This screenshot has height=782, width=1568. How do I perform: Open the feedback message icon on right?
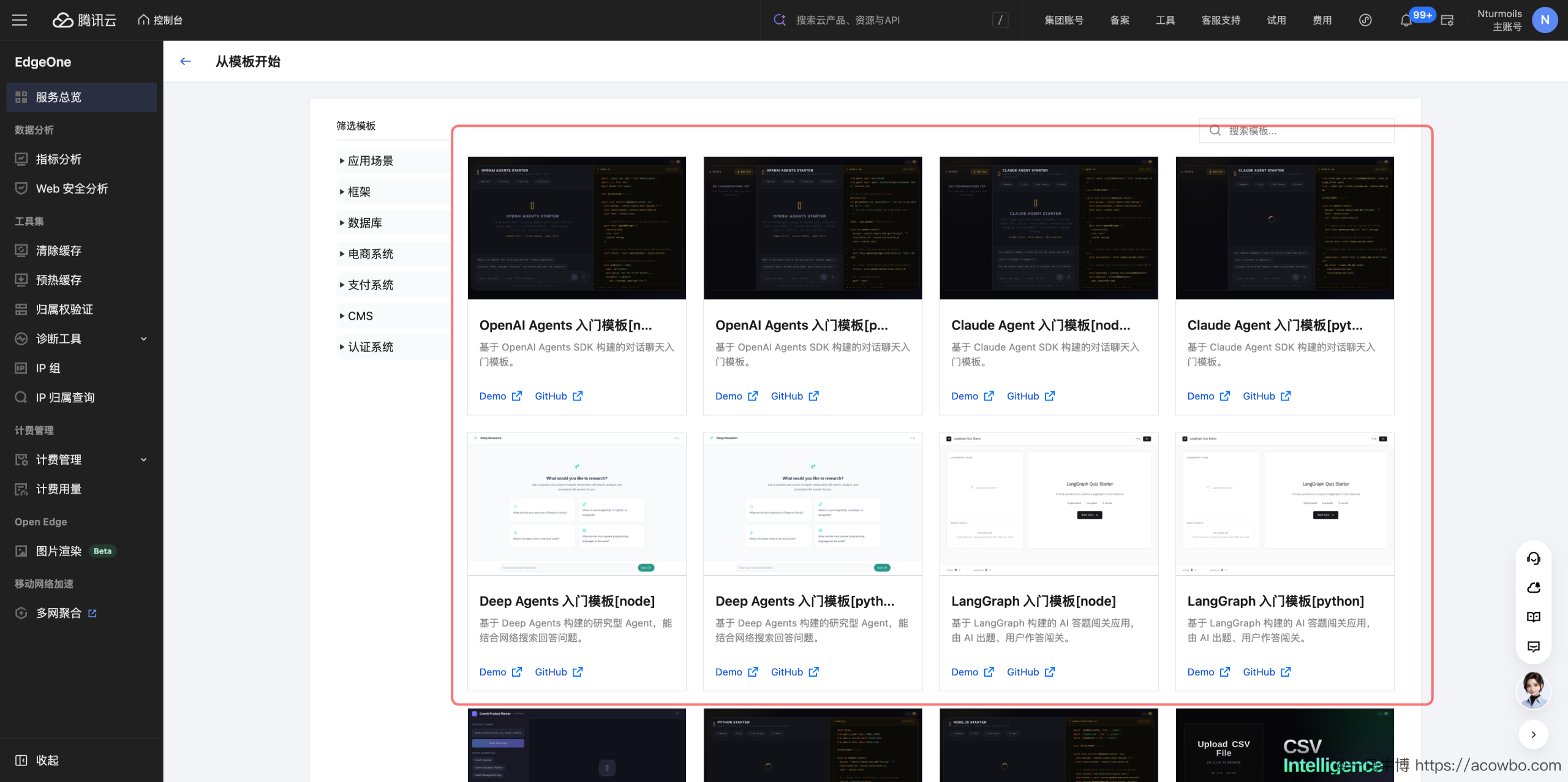[1533, 647]
